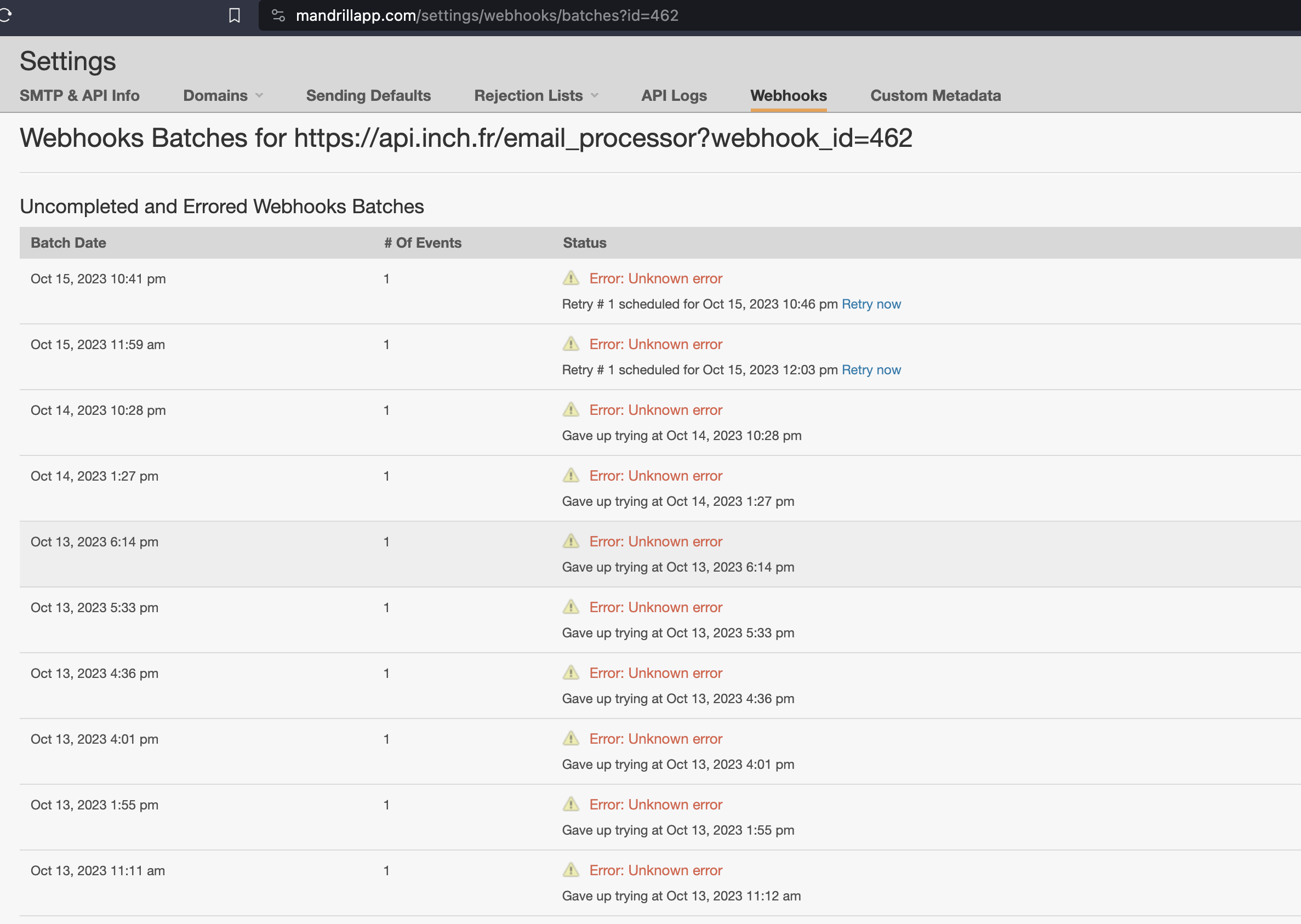
Task: Click batch date Oct 13, 2023 4:36 pm
Action: [94, 674]
